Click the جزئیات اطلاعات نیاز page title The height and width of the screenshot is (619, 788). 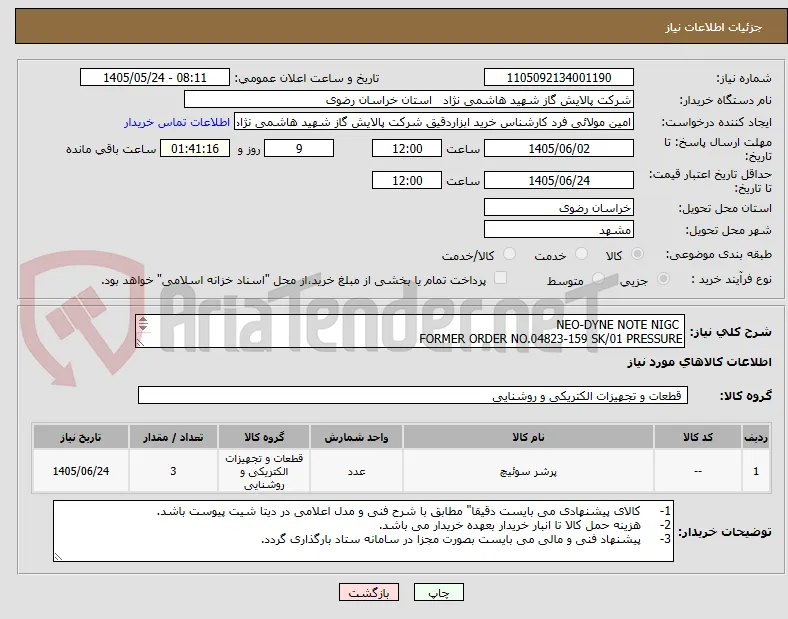(714, 27)
